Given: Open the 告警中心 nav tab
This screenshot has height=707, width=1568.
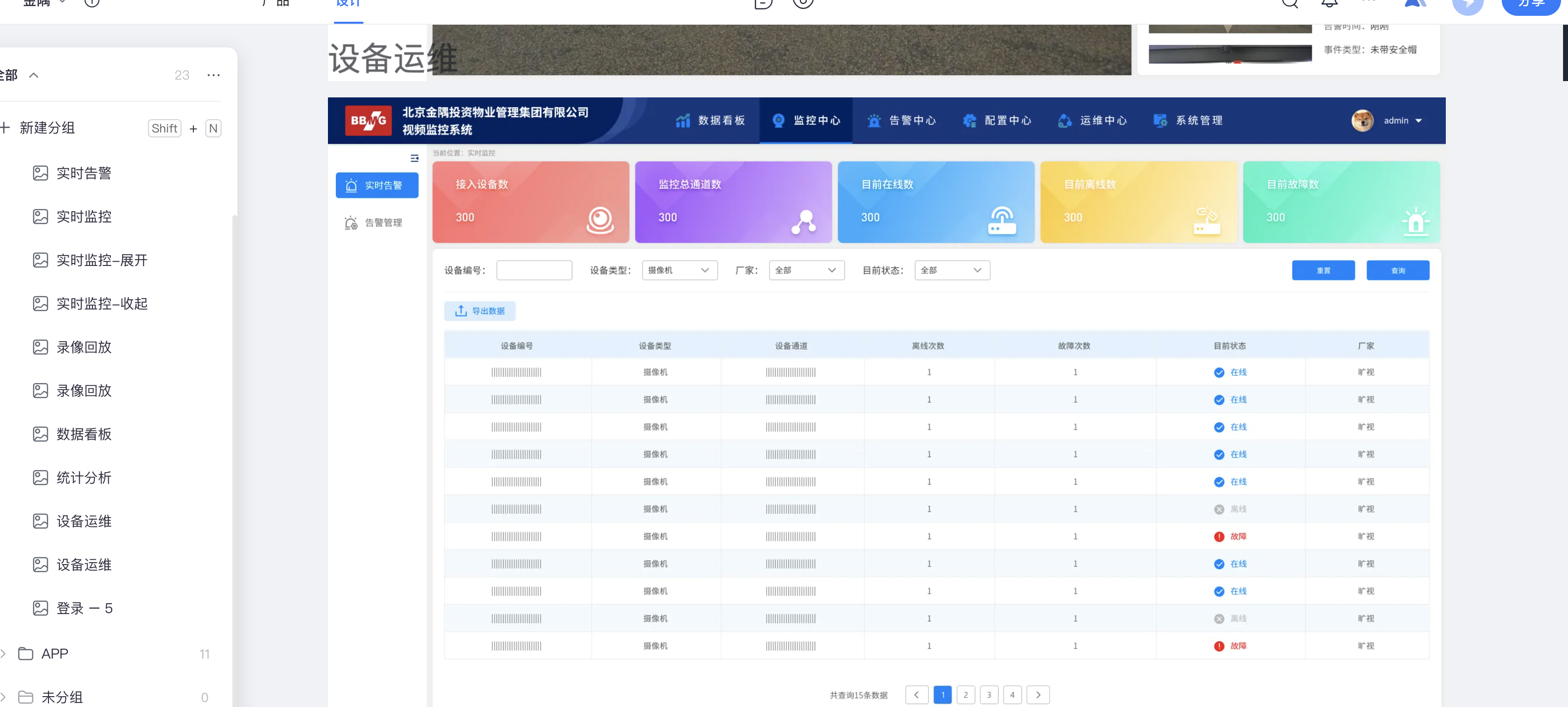Looking at the screenshot, I should 902,121.
